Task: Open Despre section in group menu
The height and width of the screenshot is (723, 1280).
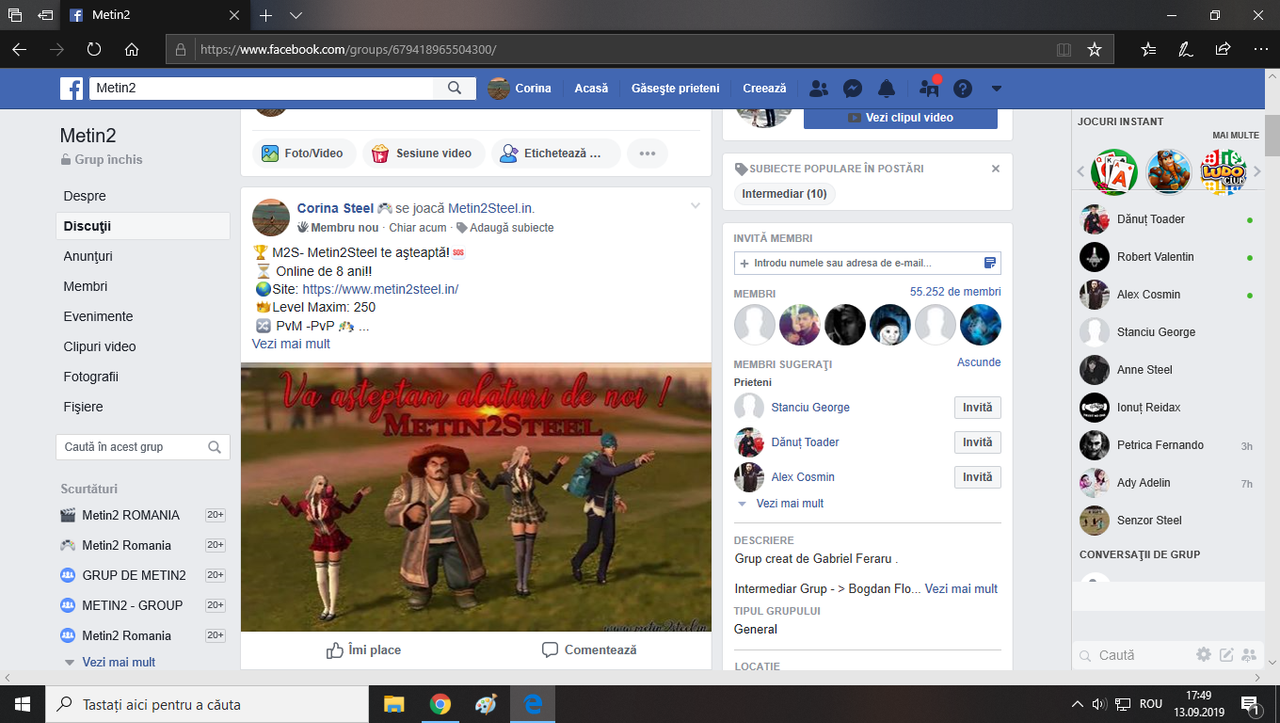Action: (x=85, y=196)
